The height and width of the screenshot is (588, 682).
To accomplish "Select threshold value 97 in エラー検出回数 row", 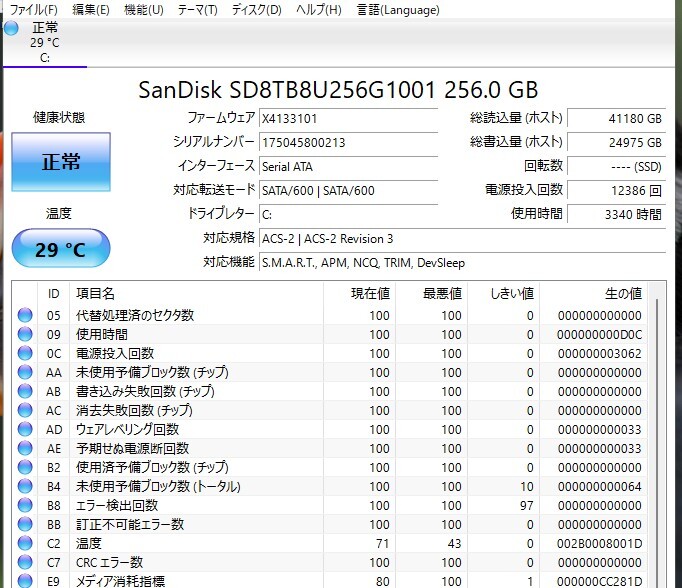I will (x=526, y=506).
